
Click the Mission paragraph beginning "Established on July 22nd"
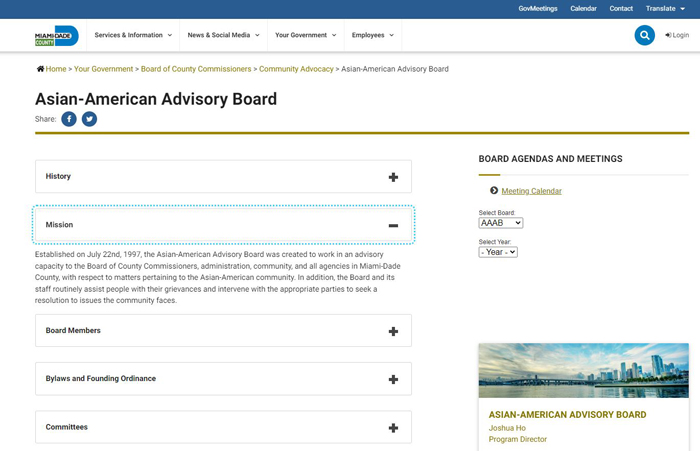(218, 277)
